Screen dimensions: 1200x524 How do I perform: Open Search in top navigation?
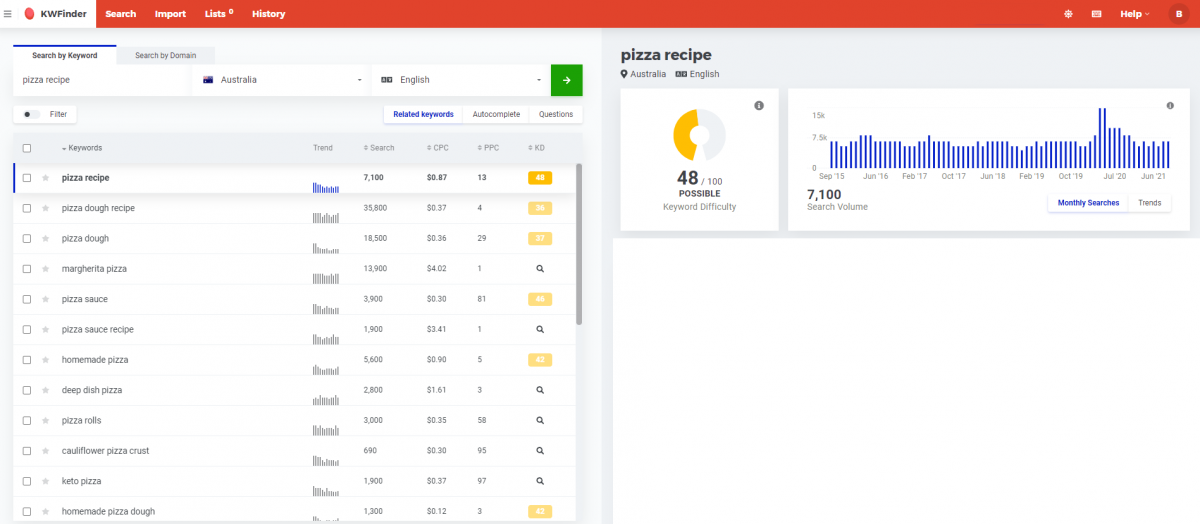pos(121,14)
